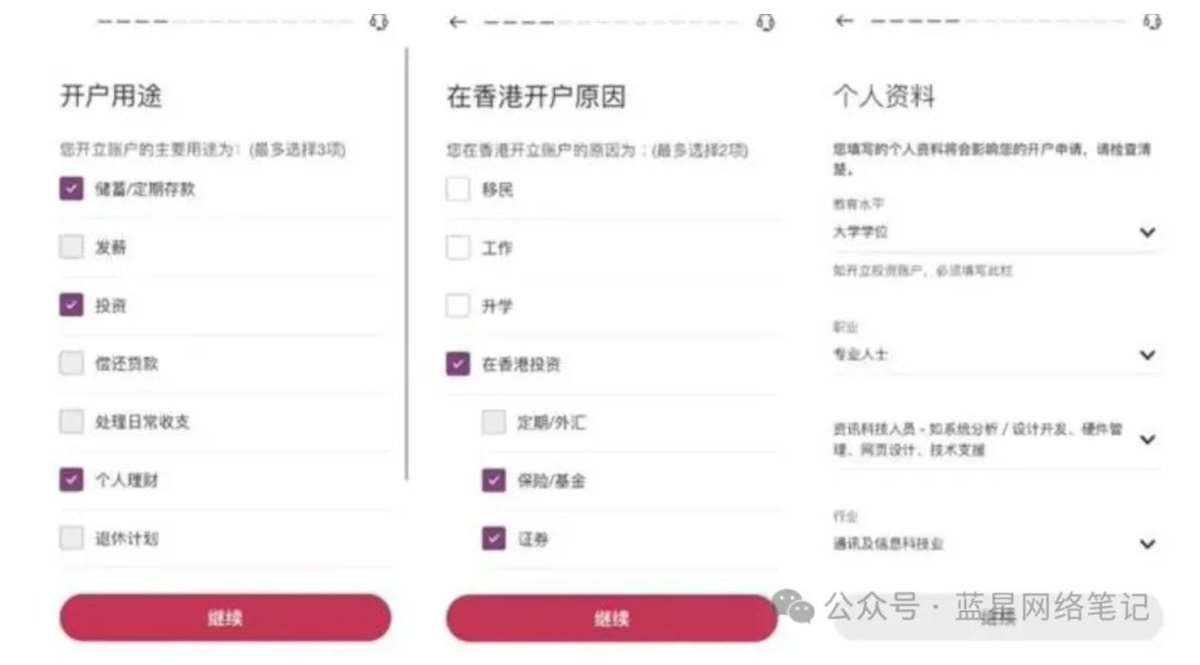This screenshot has width=1200, height=665.
Task: Open the 教育水平 dropdown showing 大学学位
Action: pyautogui.click(x=1147, y=232)
